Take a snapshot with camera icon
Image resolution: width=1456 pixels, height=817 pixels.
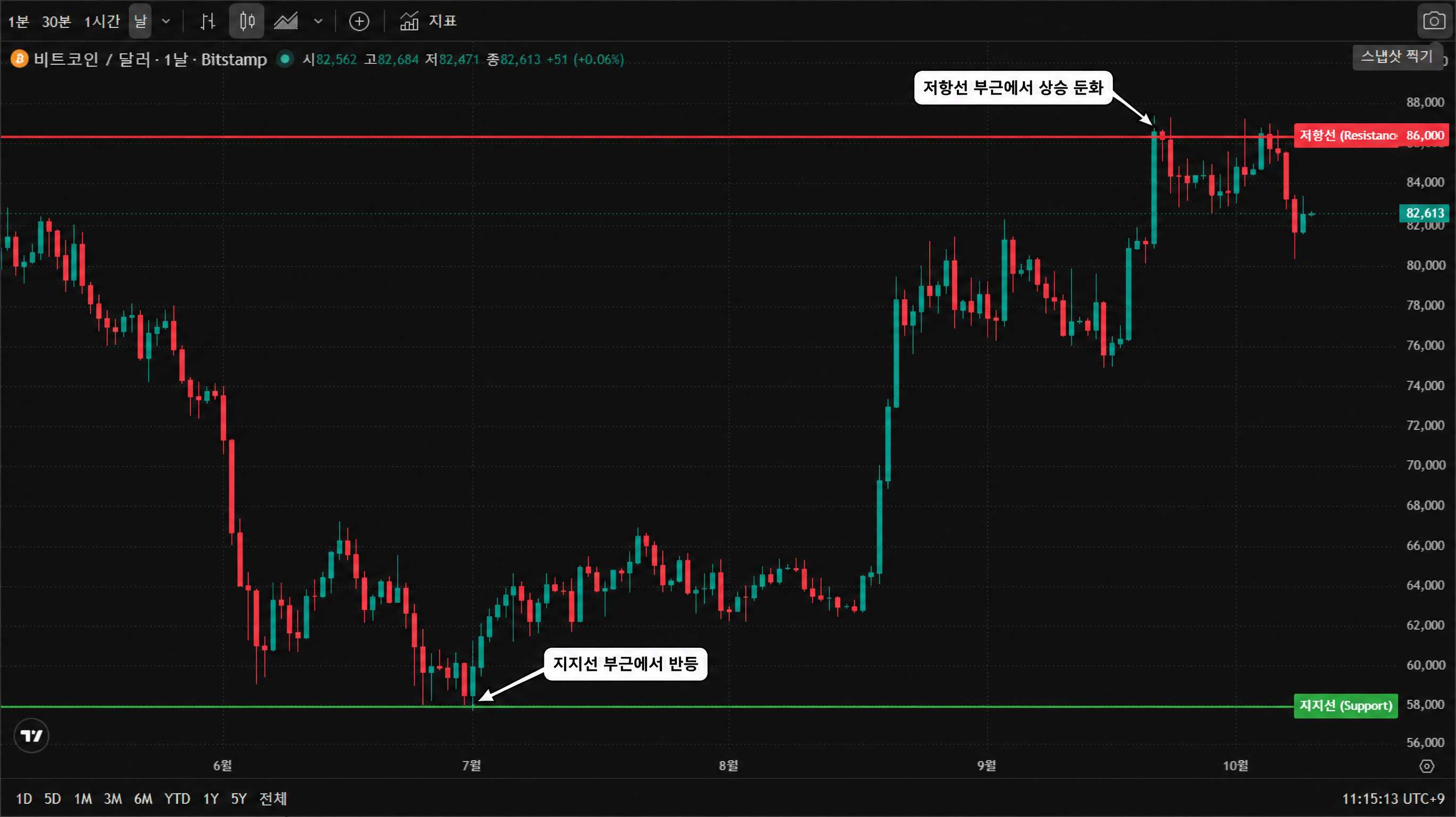pos(1434,21)
